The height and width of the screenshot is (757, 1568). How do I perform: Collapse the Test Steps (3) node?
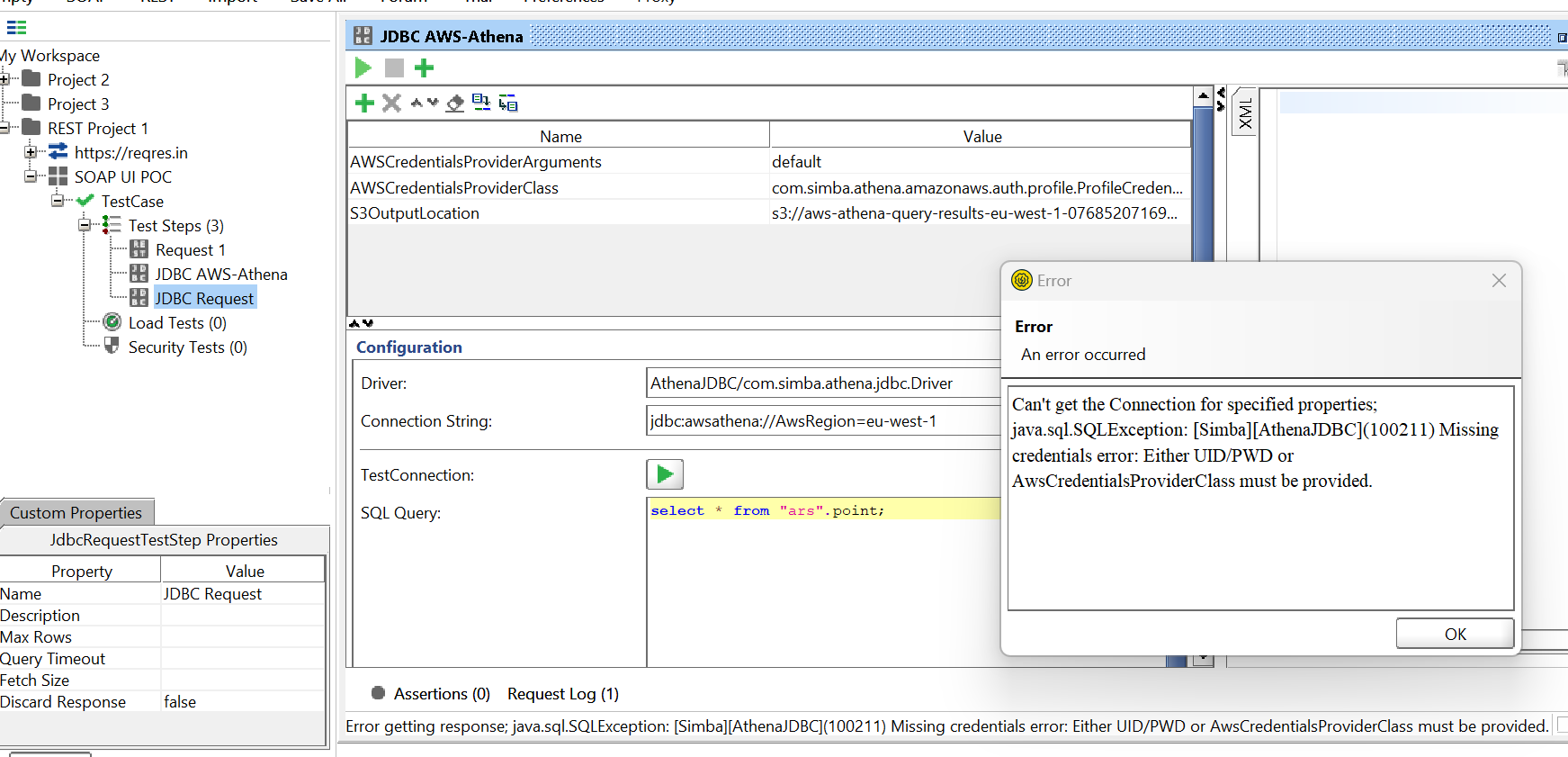(x=85, y=225)
